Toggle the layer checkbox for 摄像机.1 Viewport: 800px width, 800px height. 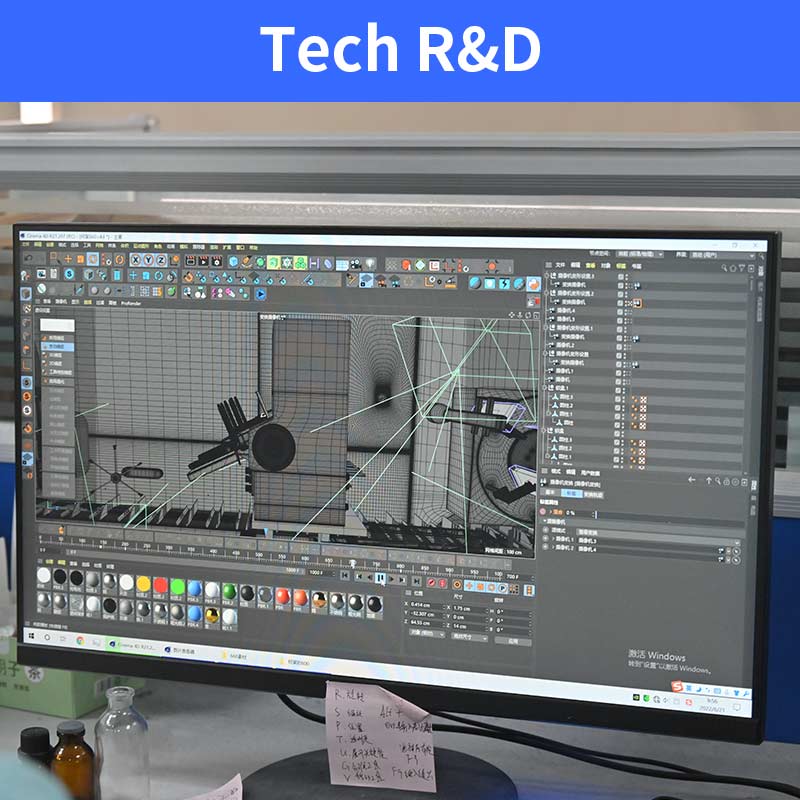(619, 373)
